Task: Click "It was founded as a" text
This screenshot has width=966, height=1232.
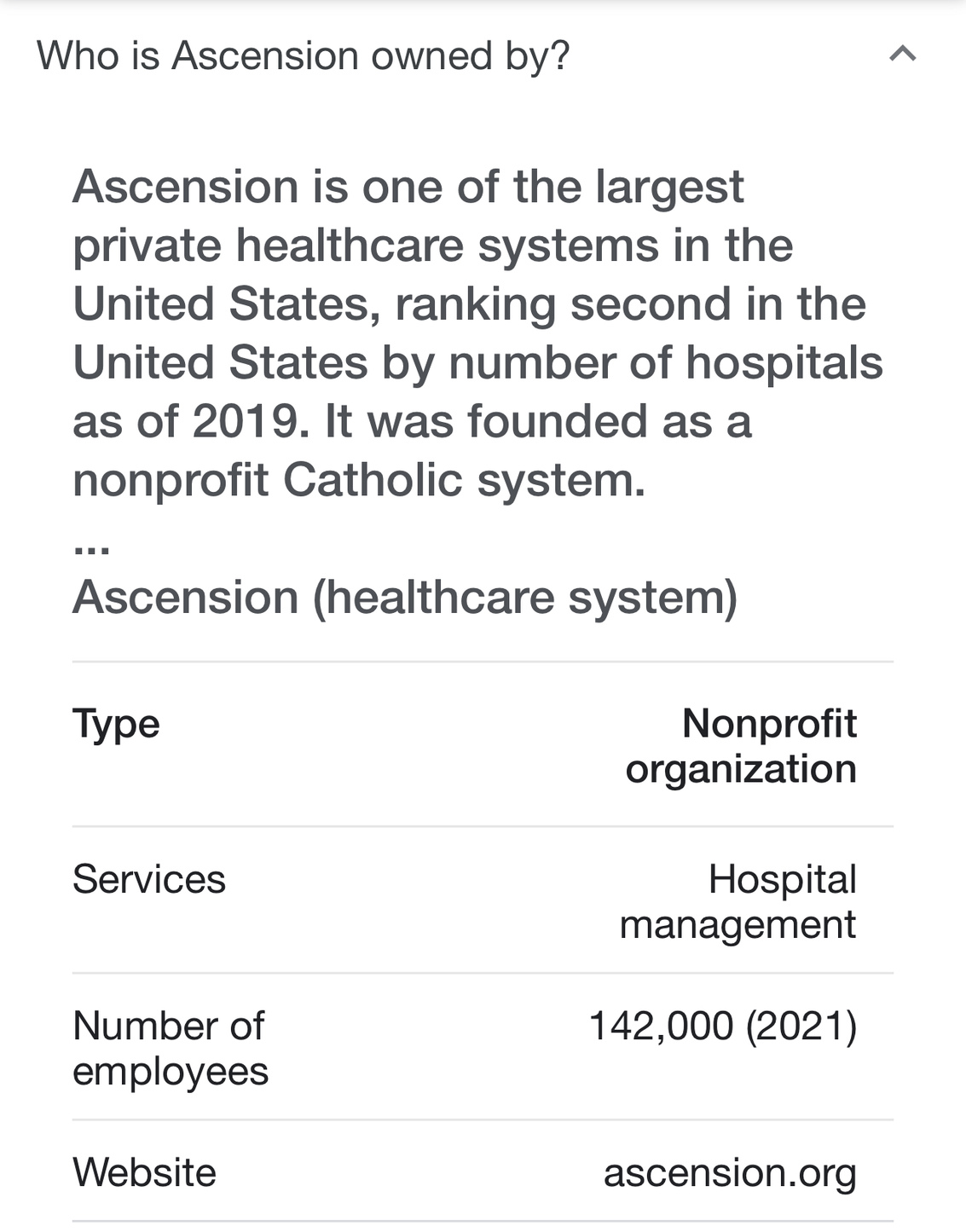Action: 538,421
